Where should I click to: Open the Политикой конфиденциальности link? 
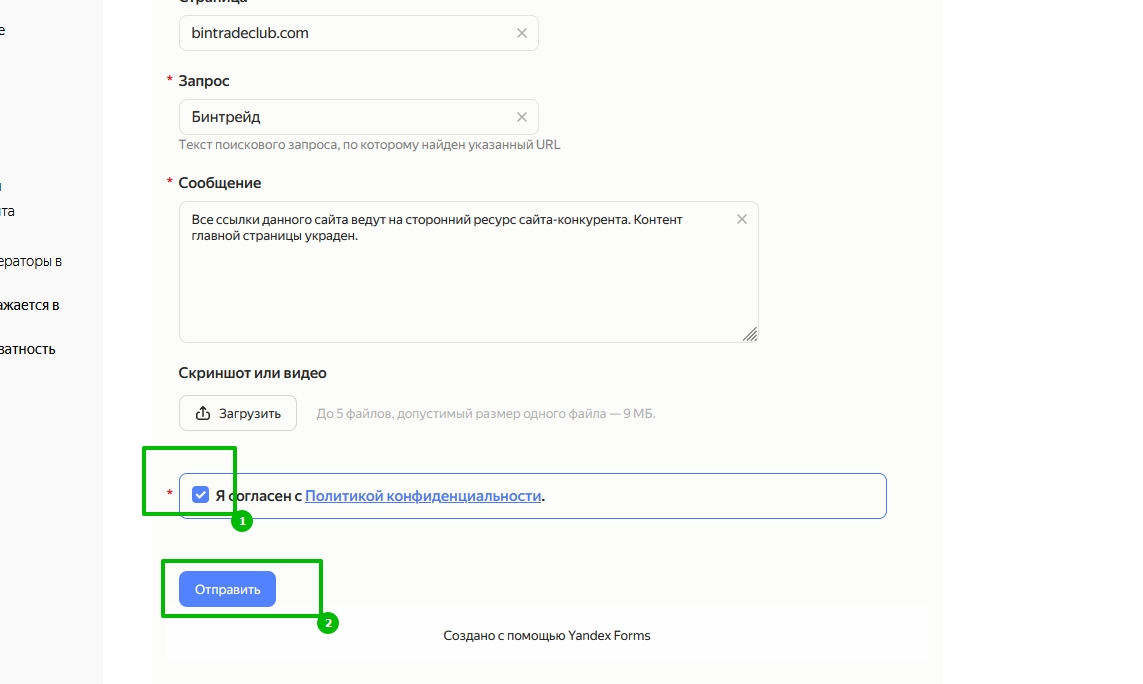[423, 496]
